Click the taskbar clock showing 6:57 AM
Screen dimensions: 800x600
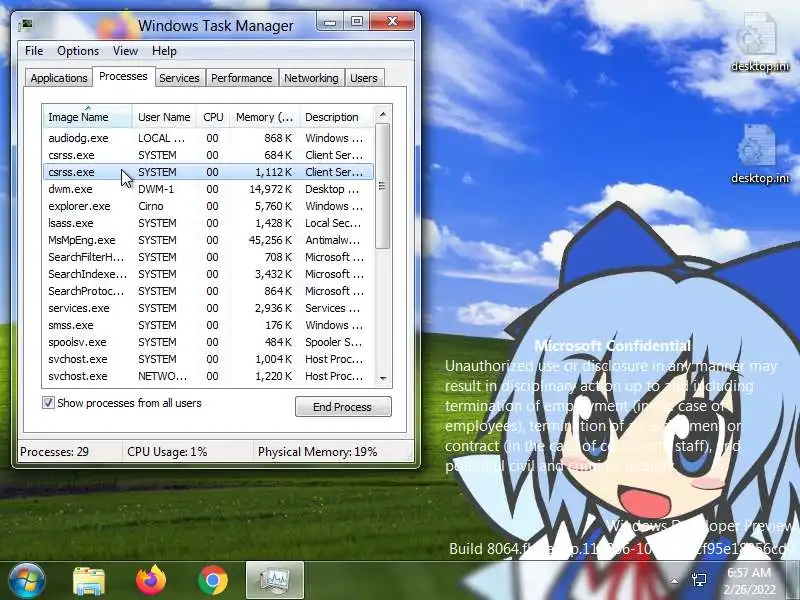coord(749,581)
